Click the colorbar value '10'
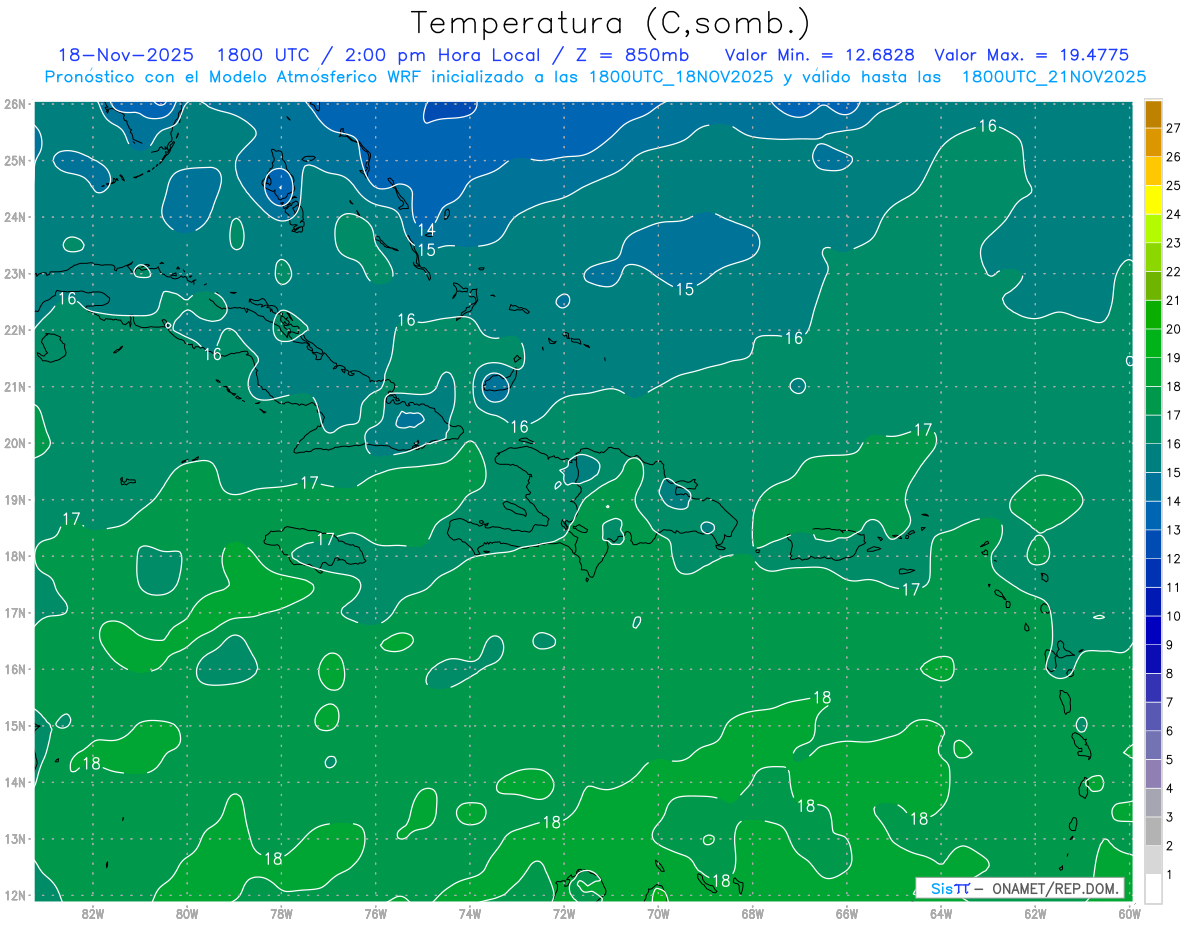This screenshot has height=927, width=1200. click(x=1173, y=616)
